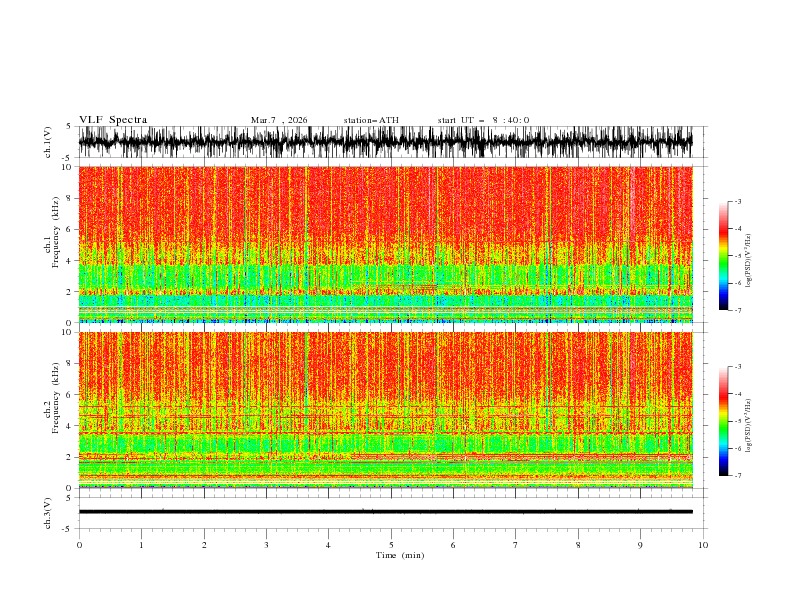The width and height of the screenshot is (792, 612).
Task: Click the ch.2 Frequency (kHz) axis label
Action: (x=54, y=410)
